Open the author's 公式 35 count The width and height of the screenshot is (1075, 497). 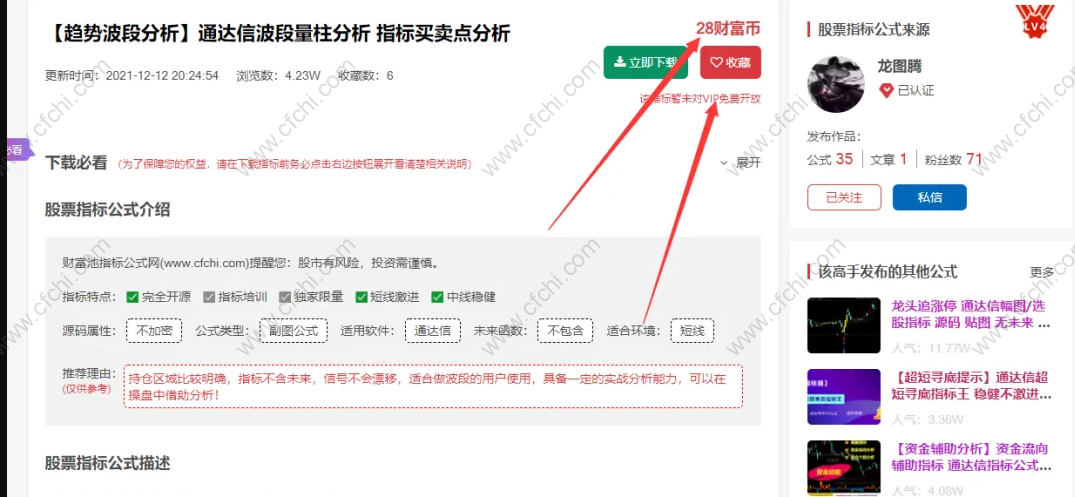[830, 159]
